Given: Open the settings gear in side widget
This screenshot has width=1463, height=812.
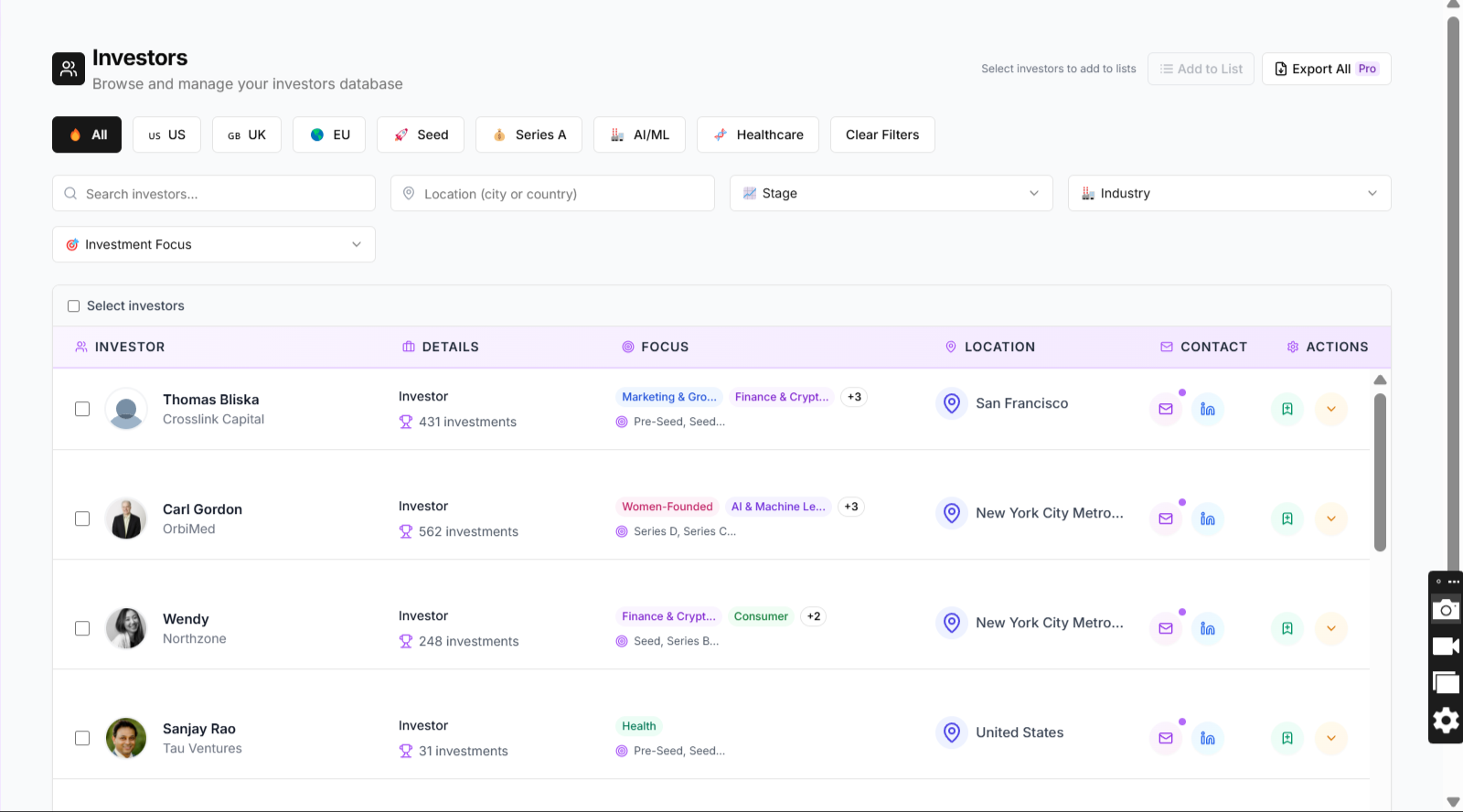Looking at the screenshot, I should tap(1445, 721).
